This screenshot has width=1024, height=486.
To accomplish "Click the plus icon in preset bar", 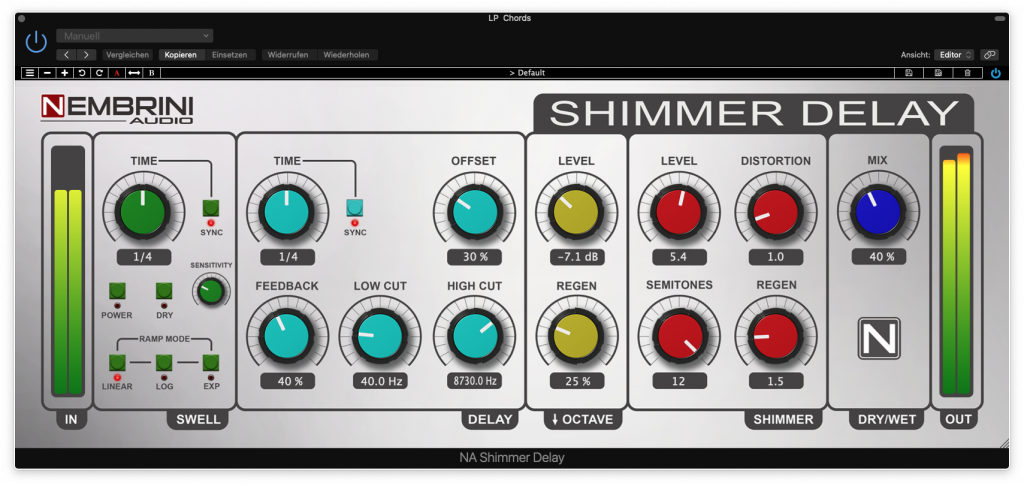I will point(64,73).
